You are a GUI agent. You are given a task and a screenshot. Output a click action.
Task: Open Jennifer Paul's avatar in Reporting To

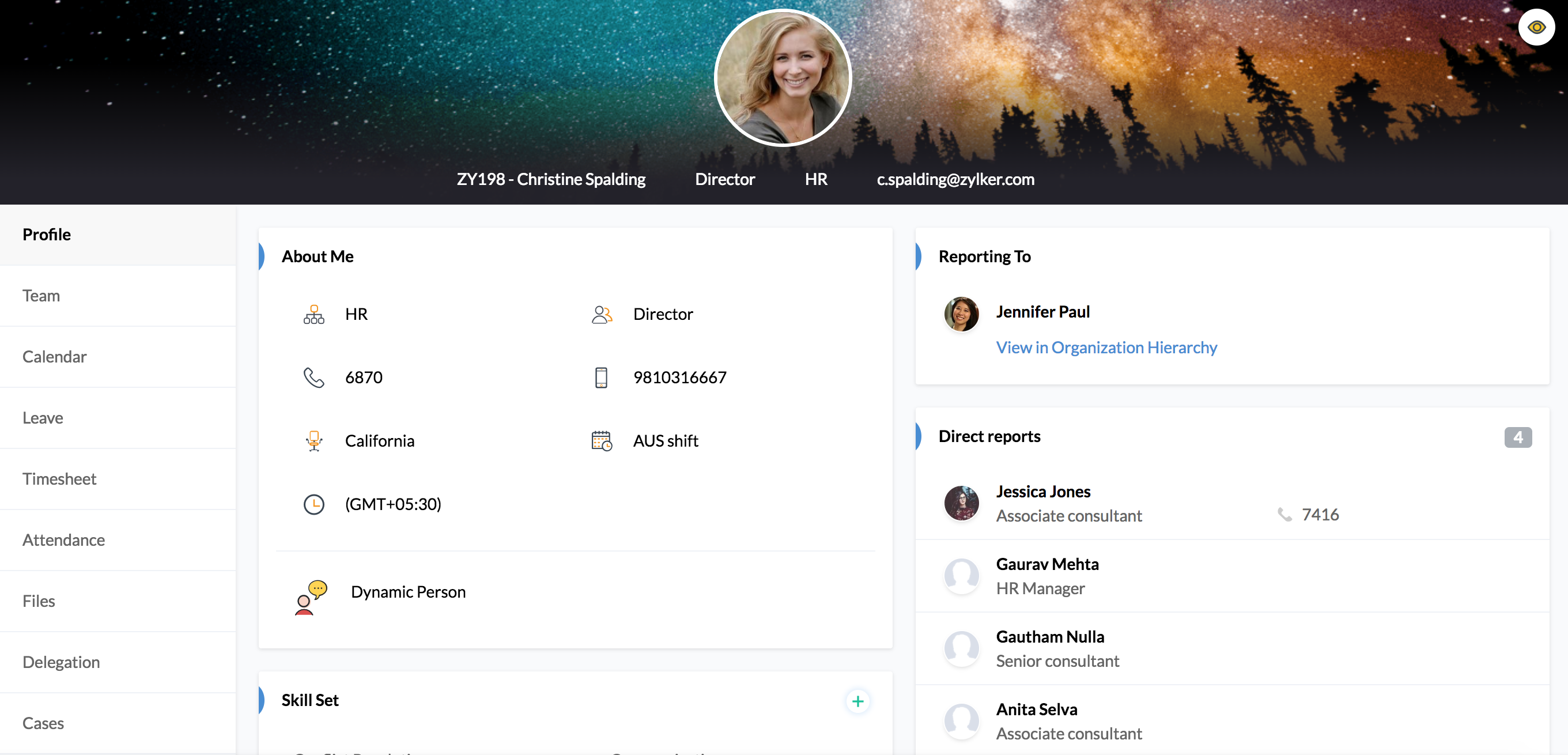click(x=961, y=314)
